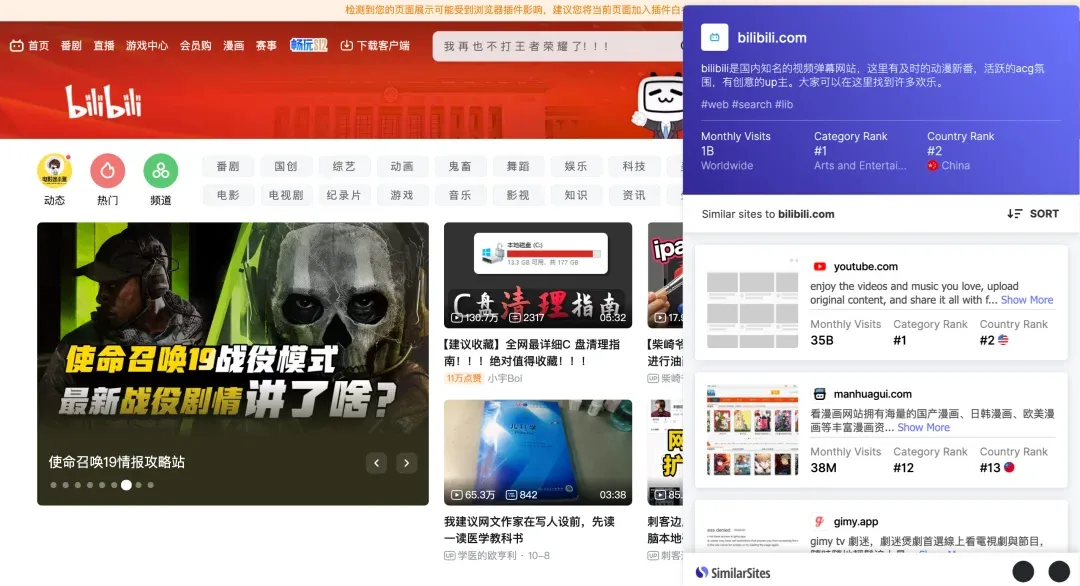Go to next carousel slide arrow
The image size is (1080, 586).
pyautogui.click(x=406, y=463)
